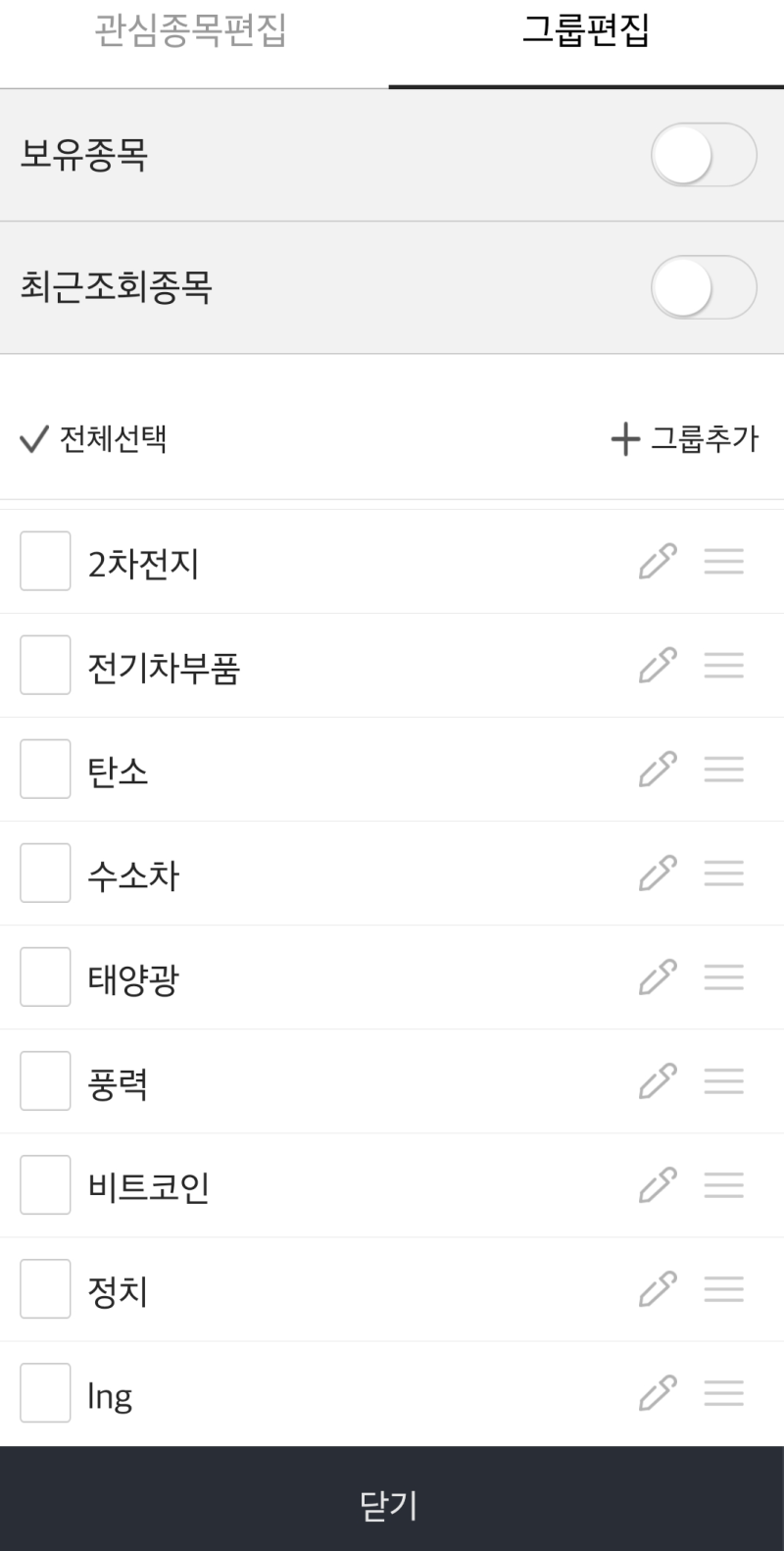Switch to the 관심종목편집 tab

pos(192,33)
